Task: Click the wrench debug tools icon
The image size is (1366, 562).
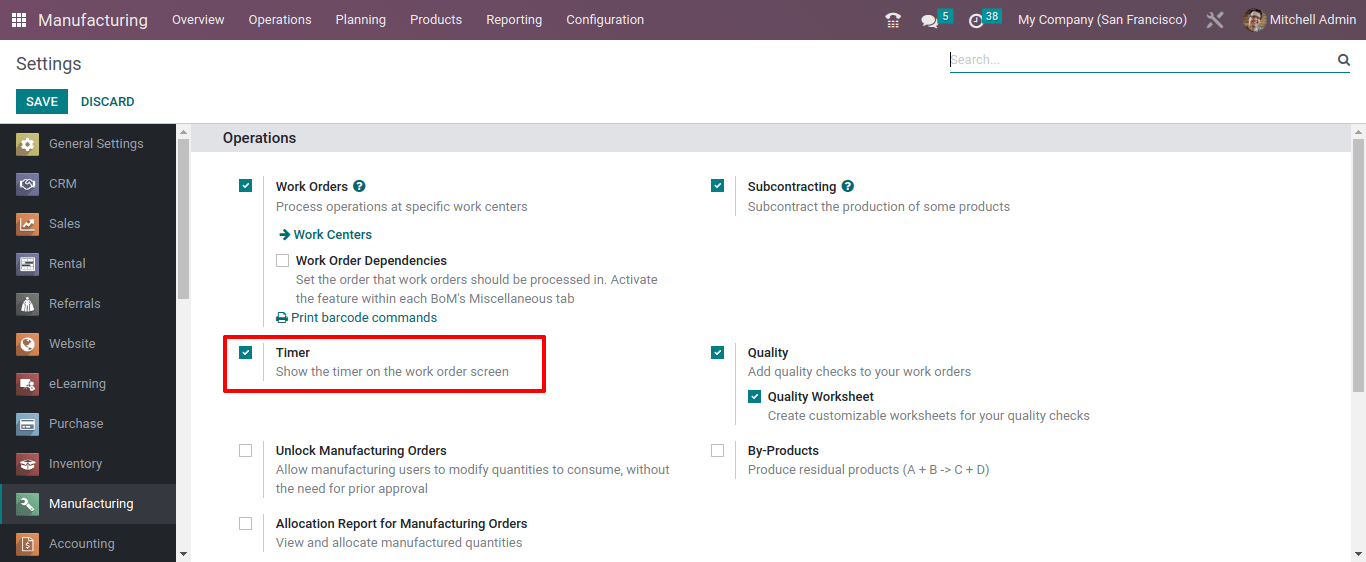Action: (x=1215, y=20)
